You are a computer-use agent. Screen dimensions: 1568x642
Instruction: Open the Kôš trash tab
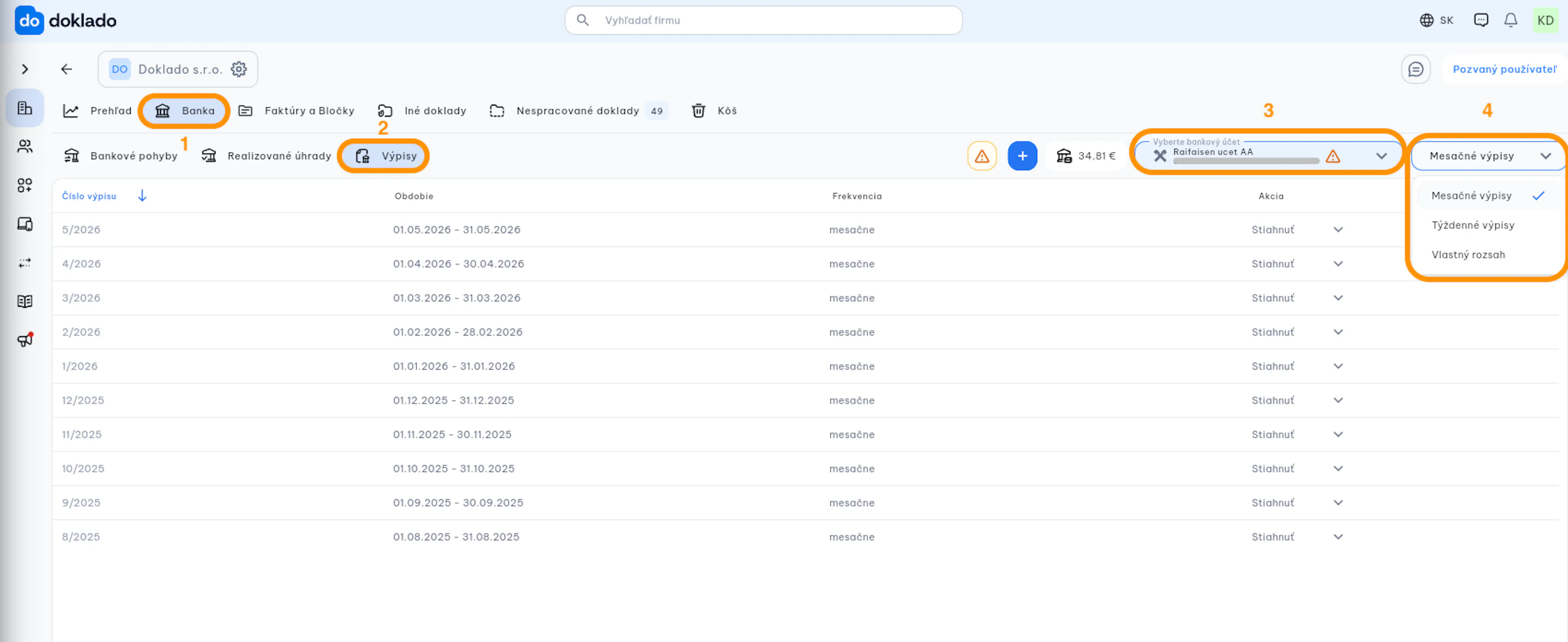point(714,111)
